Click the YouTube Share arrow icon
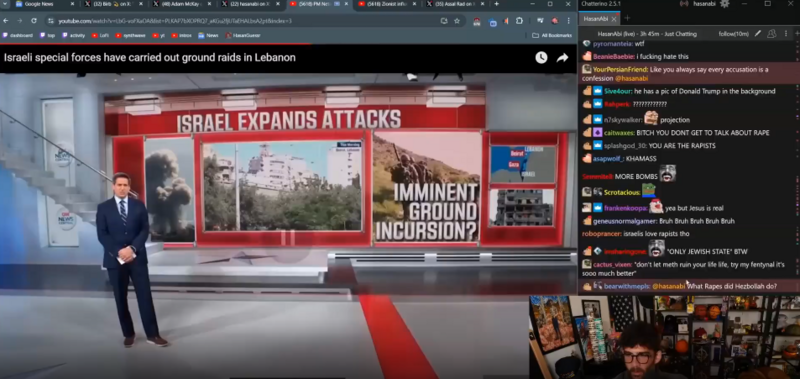The height and width of the screenshot is (379, 800). tap(562, 58)
